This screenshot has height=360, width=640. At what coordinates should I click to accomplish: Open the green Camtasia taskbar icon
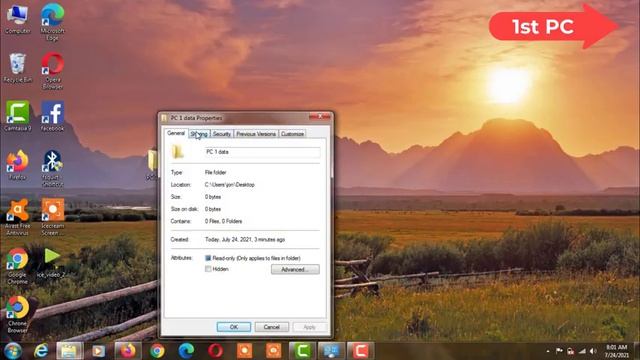pos(302,351)
